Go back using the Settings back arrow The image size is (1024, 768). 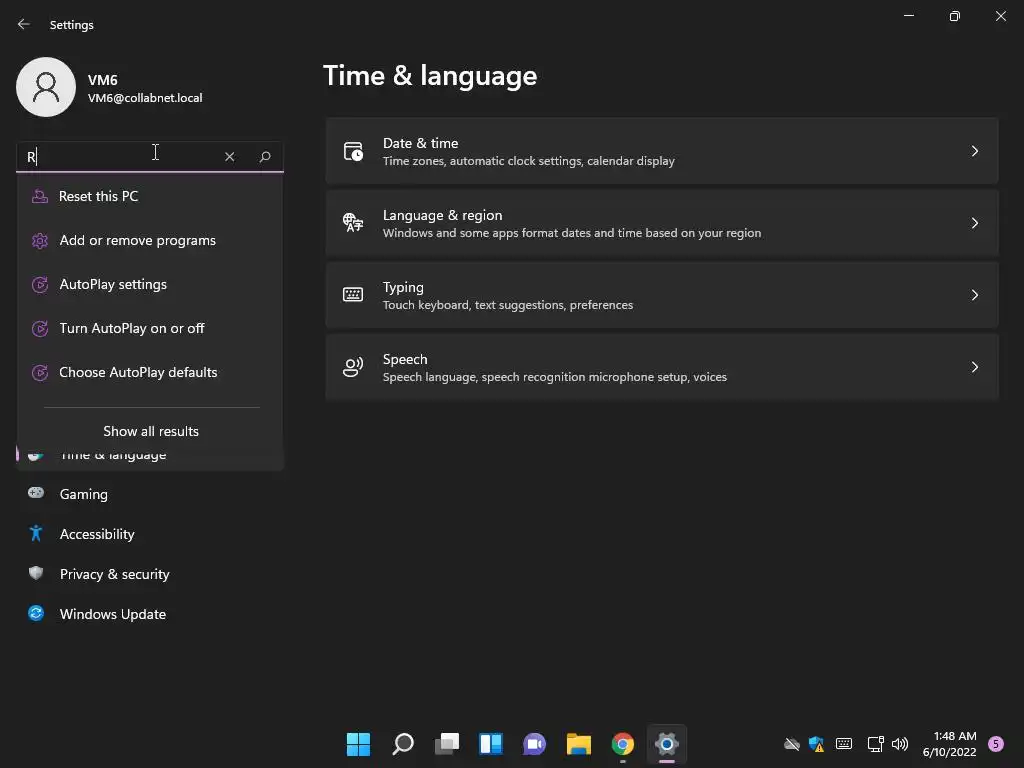(24, 24)
